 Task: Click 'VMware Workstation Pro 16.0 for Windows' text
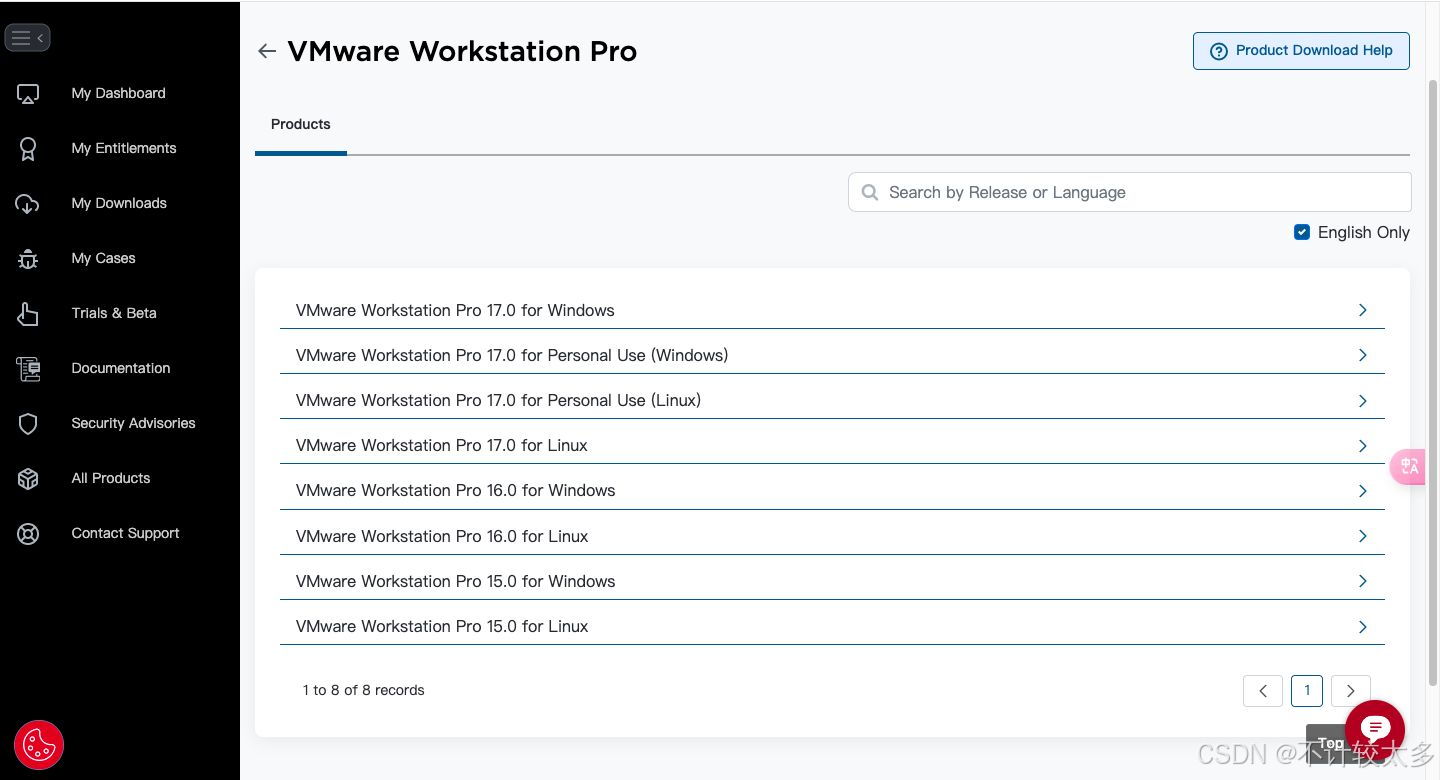[x=456, y=490]
